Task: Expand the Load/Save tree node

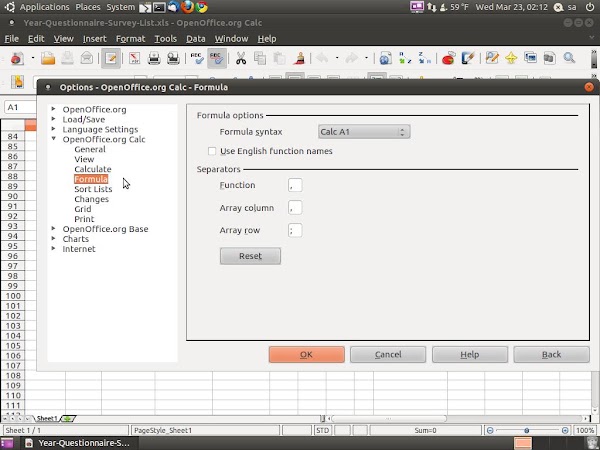Action: 54,119
